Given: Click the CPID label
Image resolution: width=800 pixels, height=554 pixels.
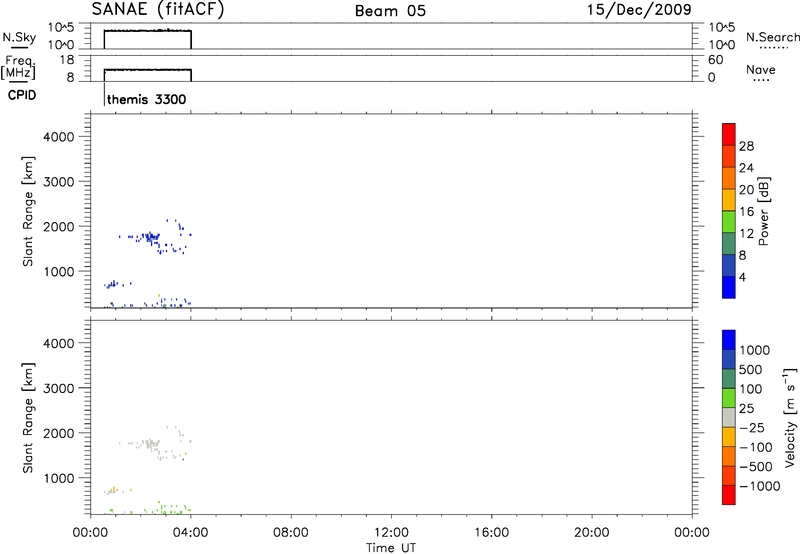Looking at the screenshot, I should pyautogui.click(x=22, y=95).
